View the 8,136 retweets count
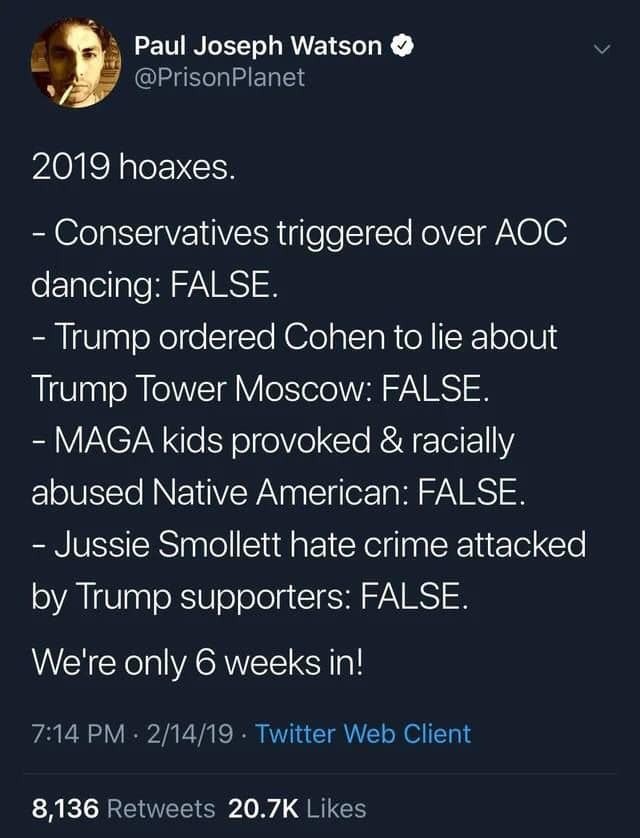 [66, 808]
